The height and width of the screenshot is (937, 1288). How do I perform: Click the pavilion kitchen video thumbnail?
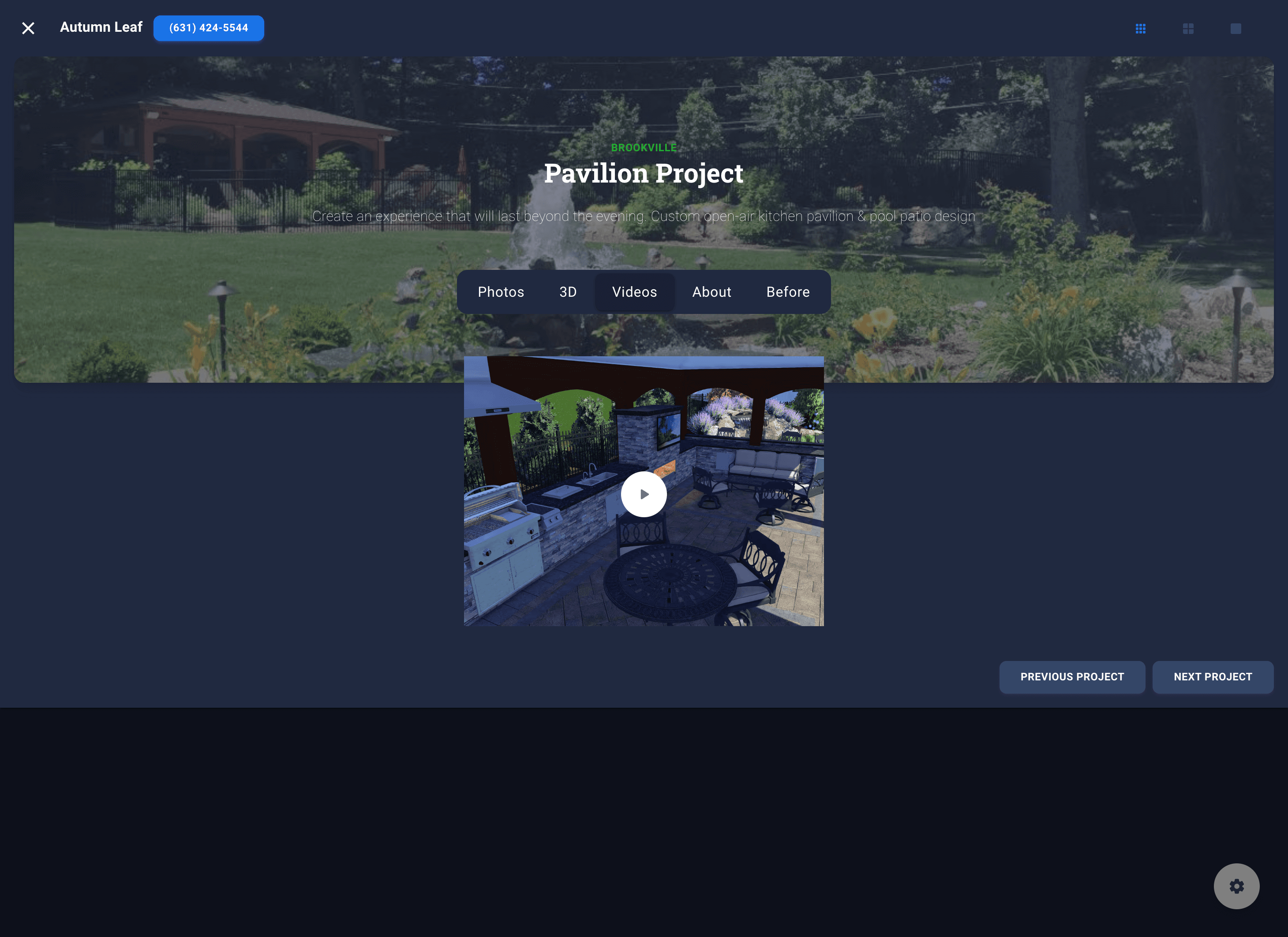644,494
